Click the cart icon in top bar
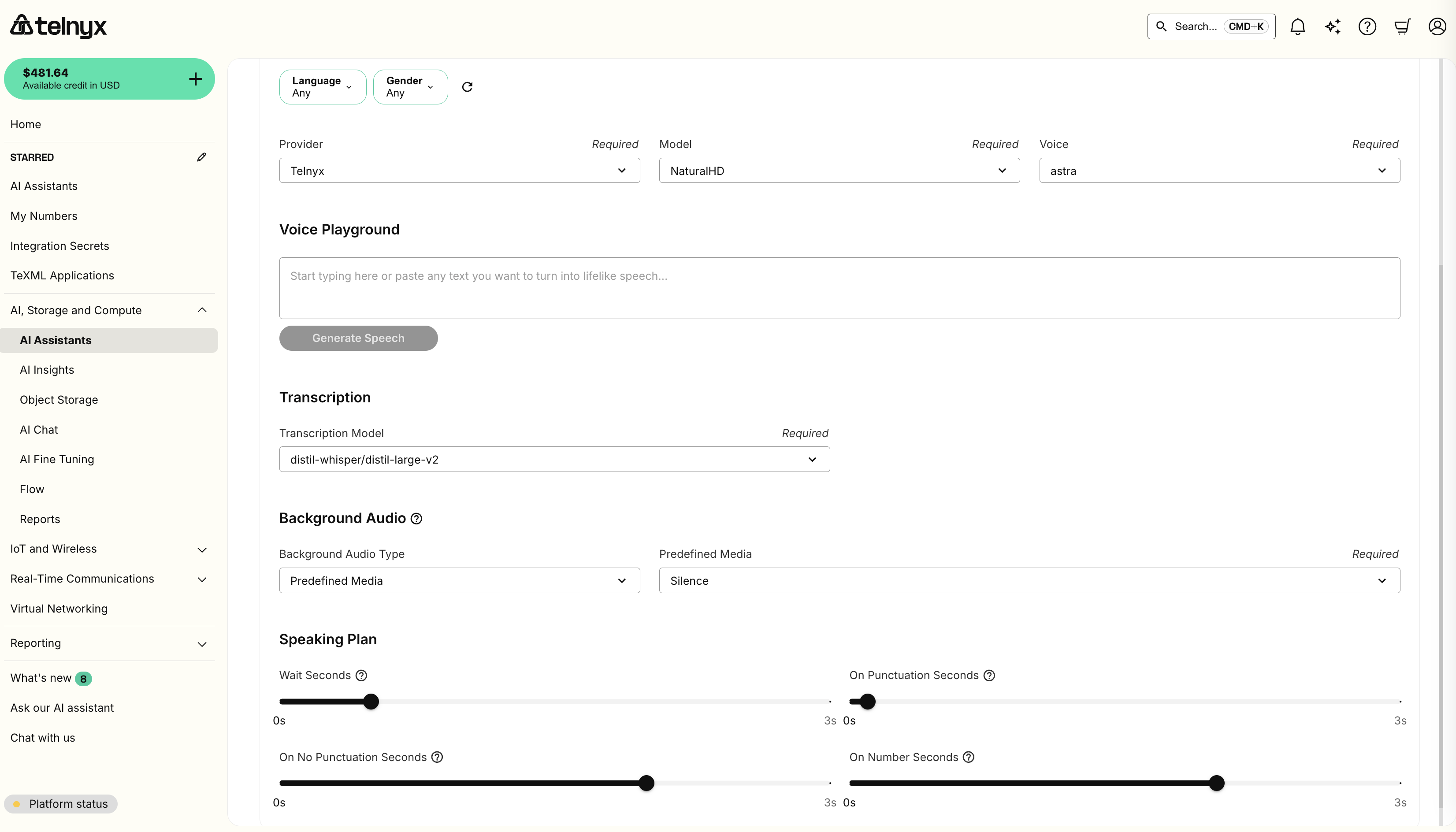Screen dimensions: 1456x832 (x=1402, y=26)
